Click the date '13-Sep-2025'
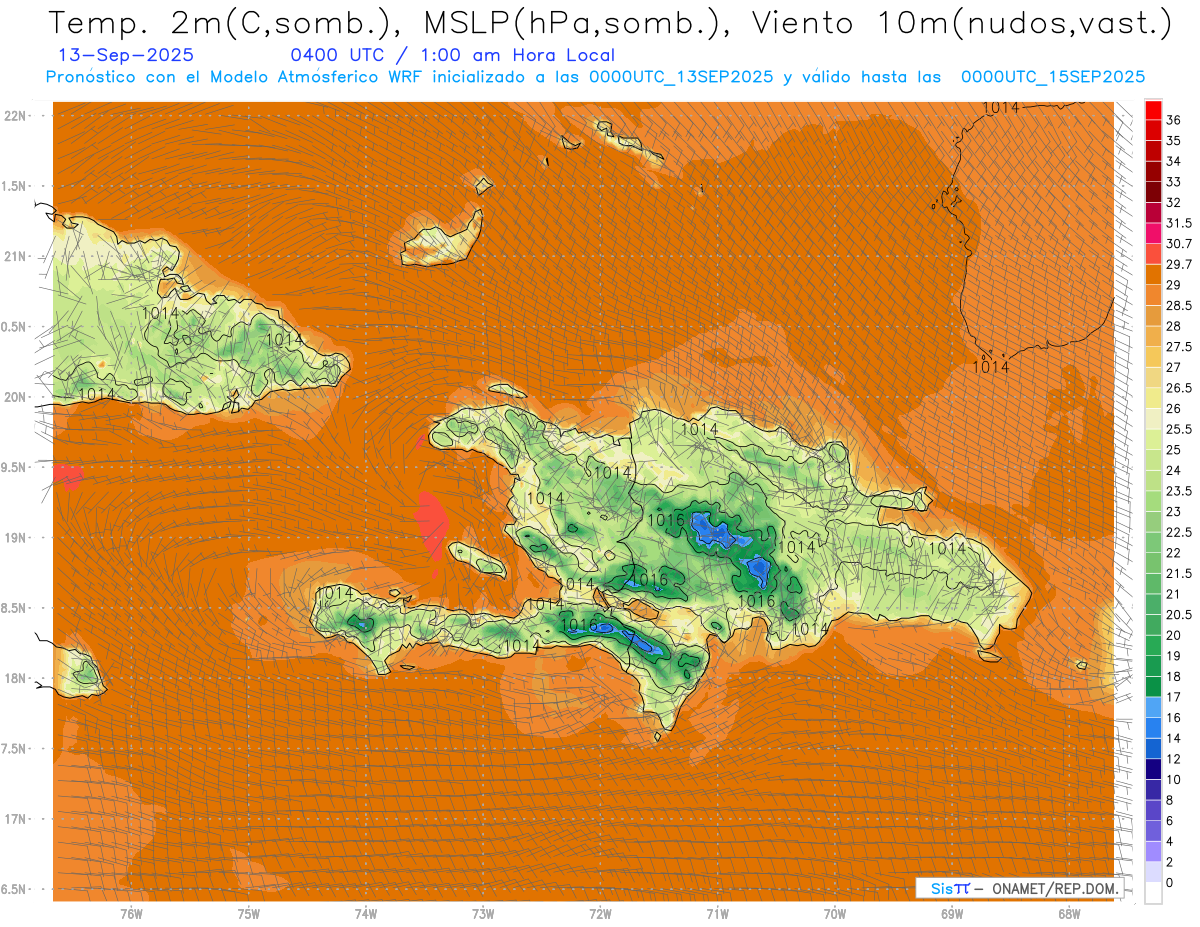The width and height of the screenshot is (1200, 927). pyautogui.click(x=127, y=56)
